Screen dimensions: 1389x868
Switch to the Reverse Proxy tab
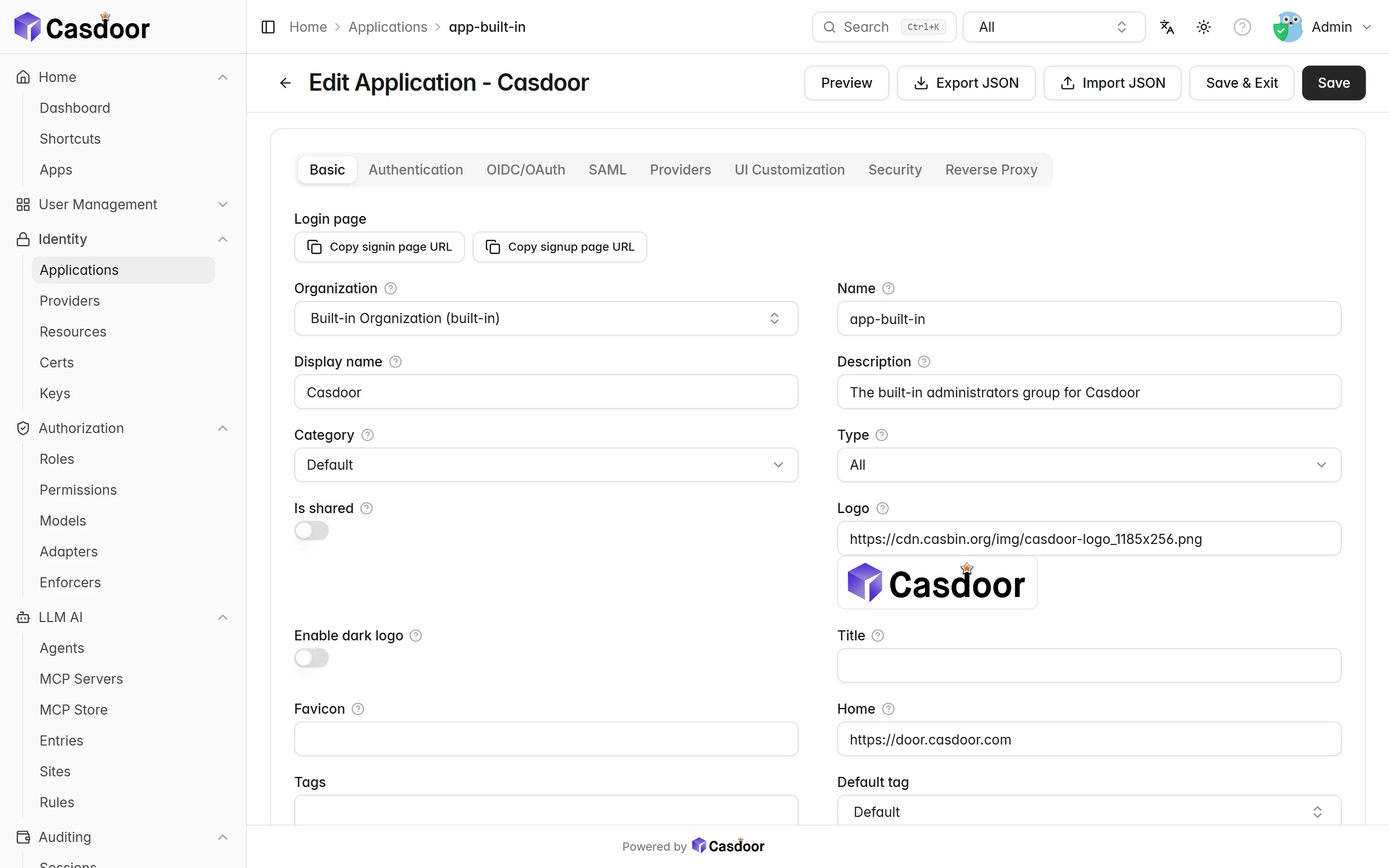[991, 170]
